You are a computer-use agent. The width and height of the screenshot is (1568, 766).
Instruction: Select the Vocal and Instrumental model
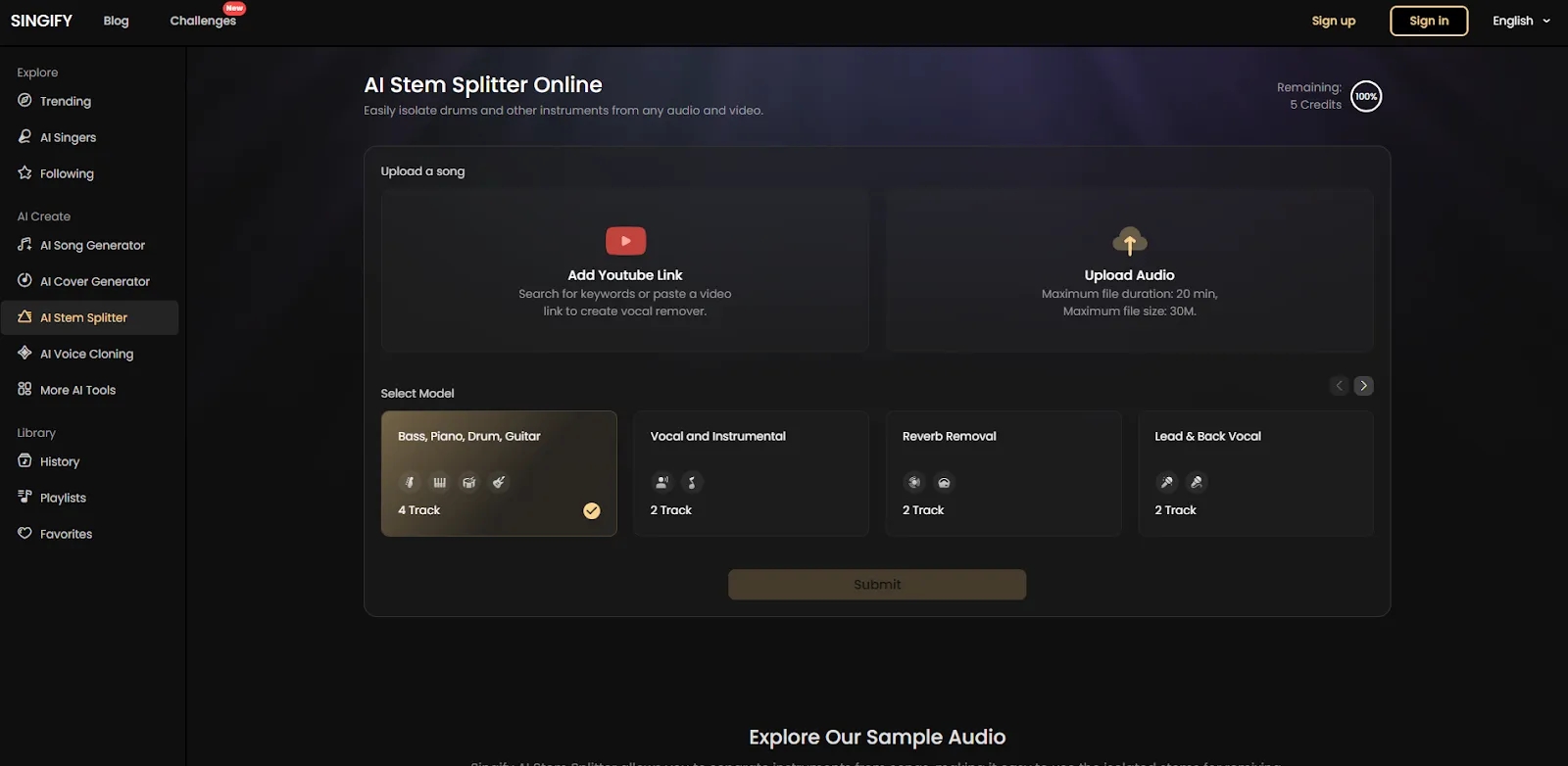pos(751,473)
